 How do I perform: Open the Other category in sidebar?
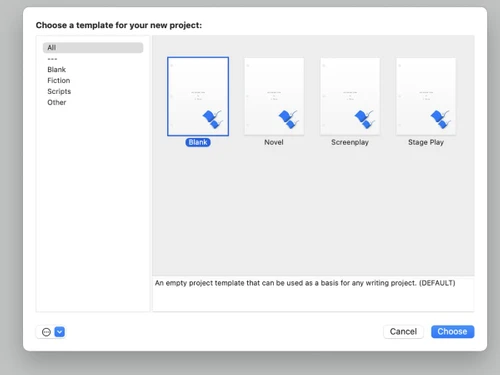(57, 103)
